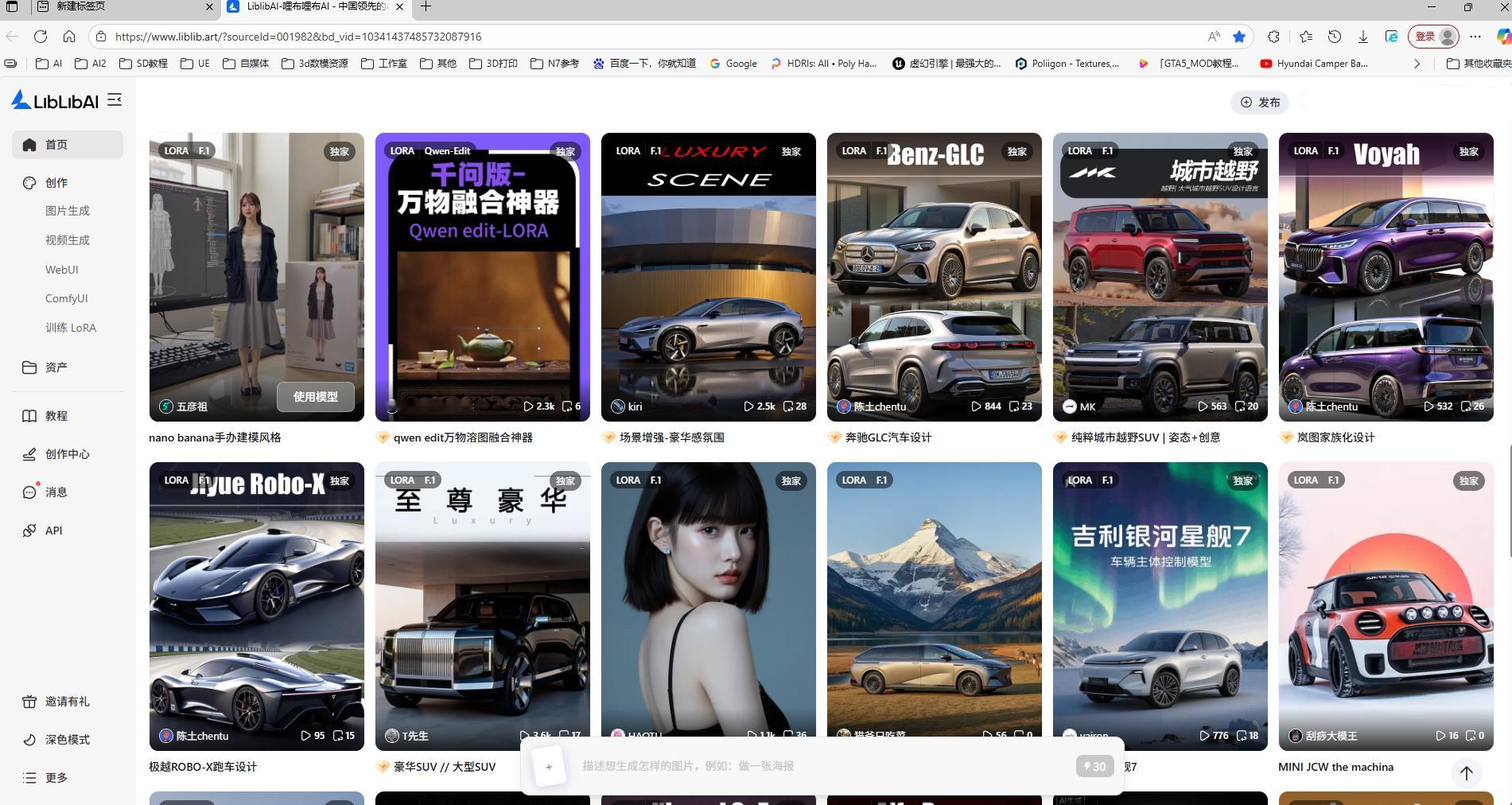
Task: Open browser history icon
Action: pos(1335,37)
